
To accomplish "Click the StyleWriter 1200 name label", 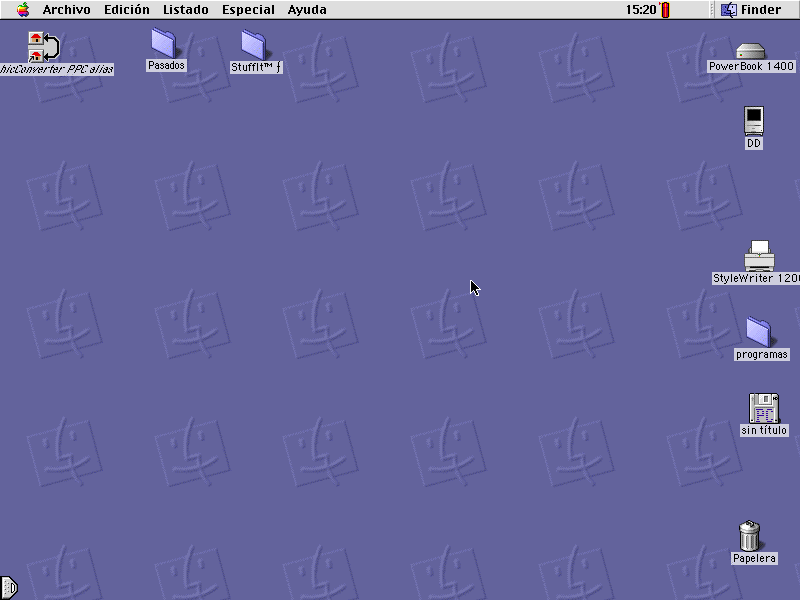I will (x=756, y=278).
